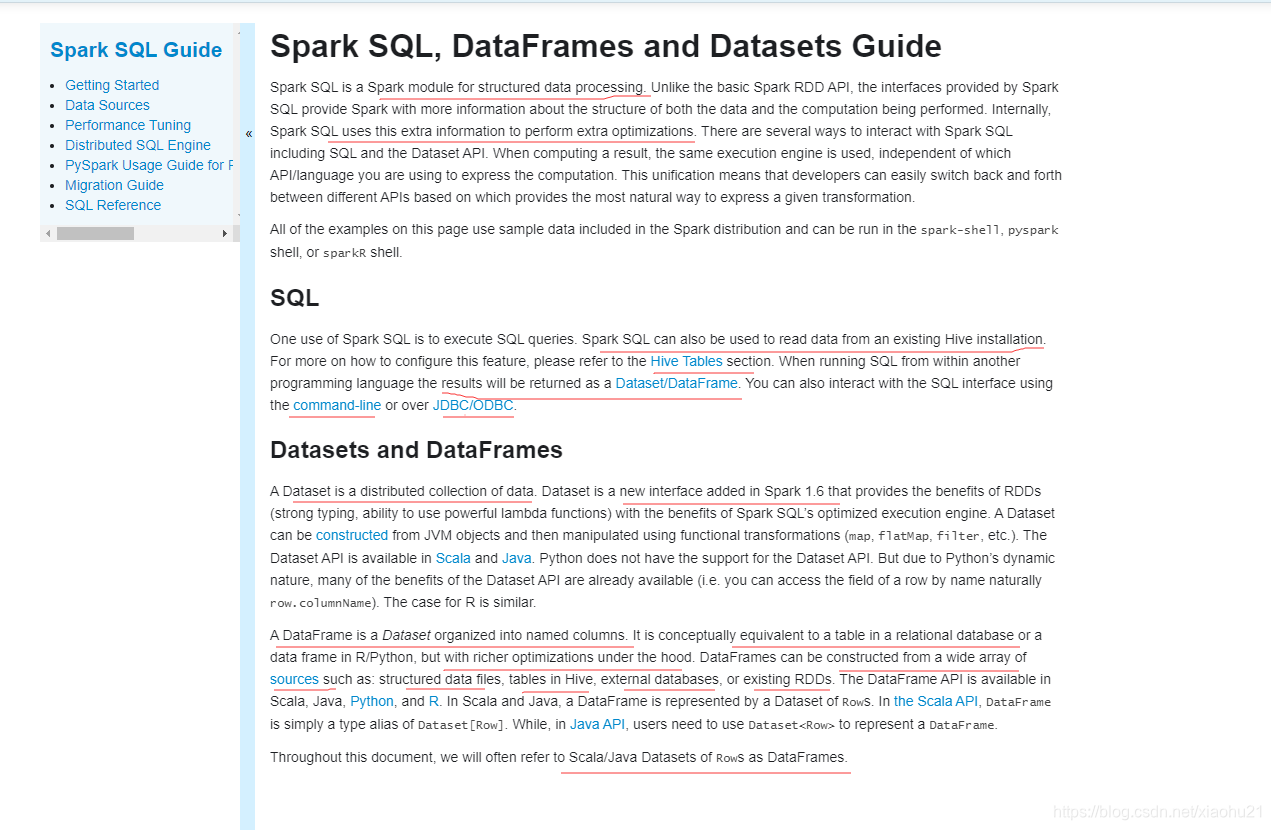Click the Datasets and DataFrames heading
The width and height of the screenshot is (1271, 830).
[416, 450]
